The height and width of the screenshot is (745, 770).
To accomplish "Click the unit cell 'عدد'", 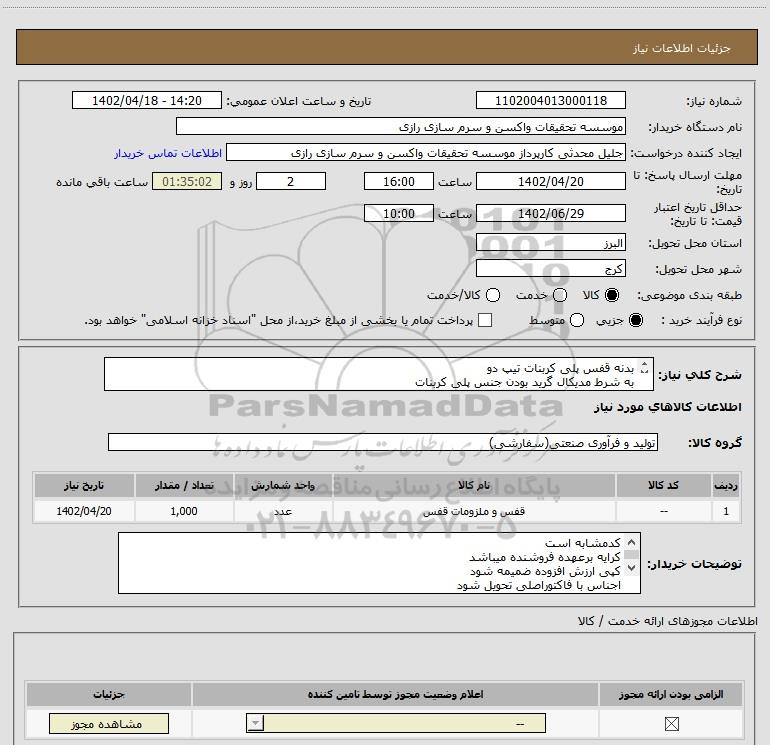I will coord(283,511).
